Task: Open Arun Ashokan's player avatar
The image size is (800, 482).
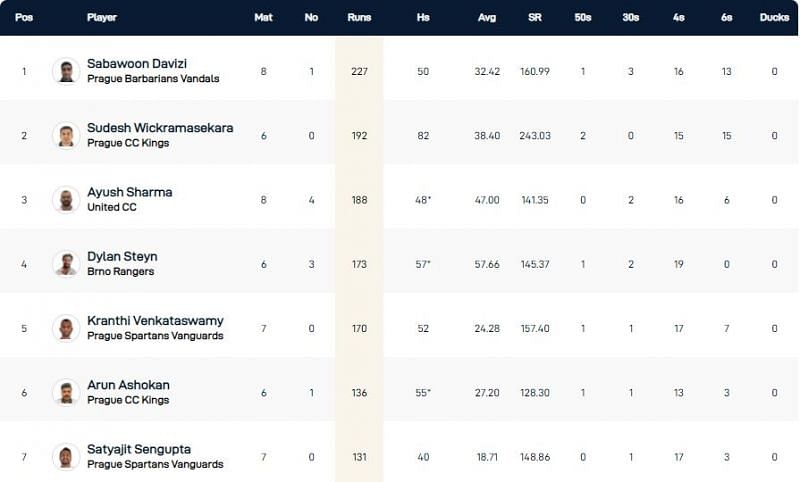Action: click(66, 393)
